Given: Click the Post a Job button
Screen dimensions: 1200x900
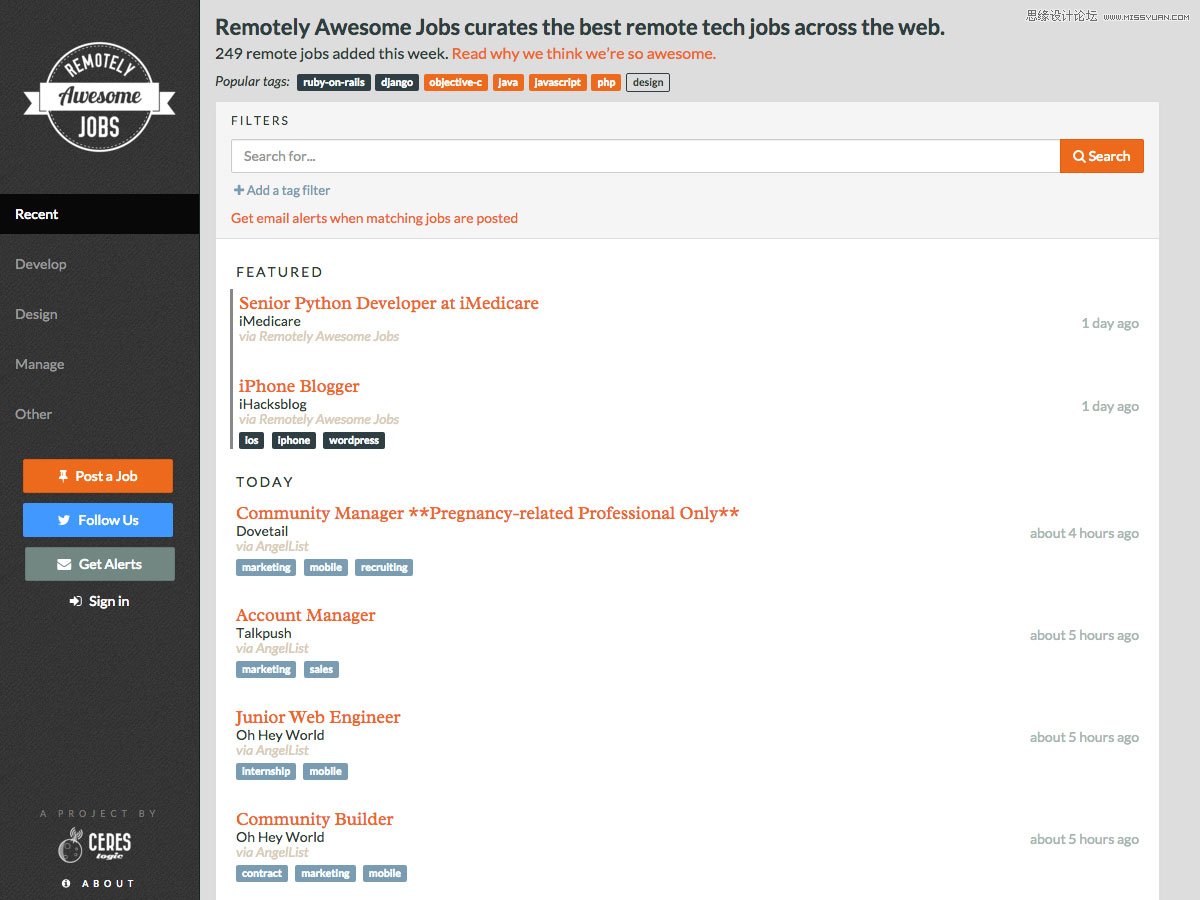Looking at the screenshot, I should (x=98, y=476).
